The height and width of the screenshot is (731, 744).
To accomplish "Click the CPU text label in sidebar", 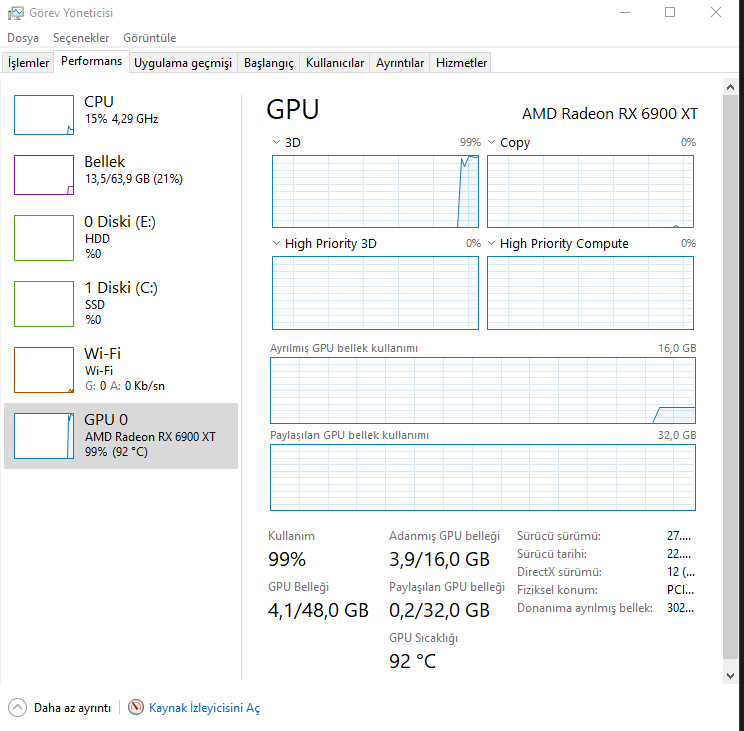I will [x=99, y=102].
